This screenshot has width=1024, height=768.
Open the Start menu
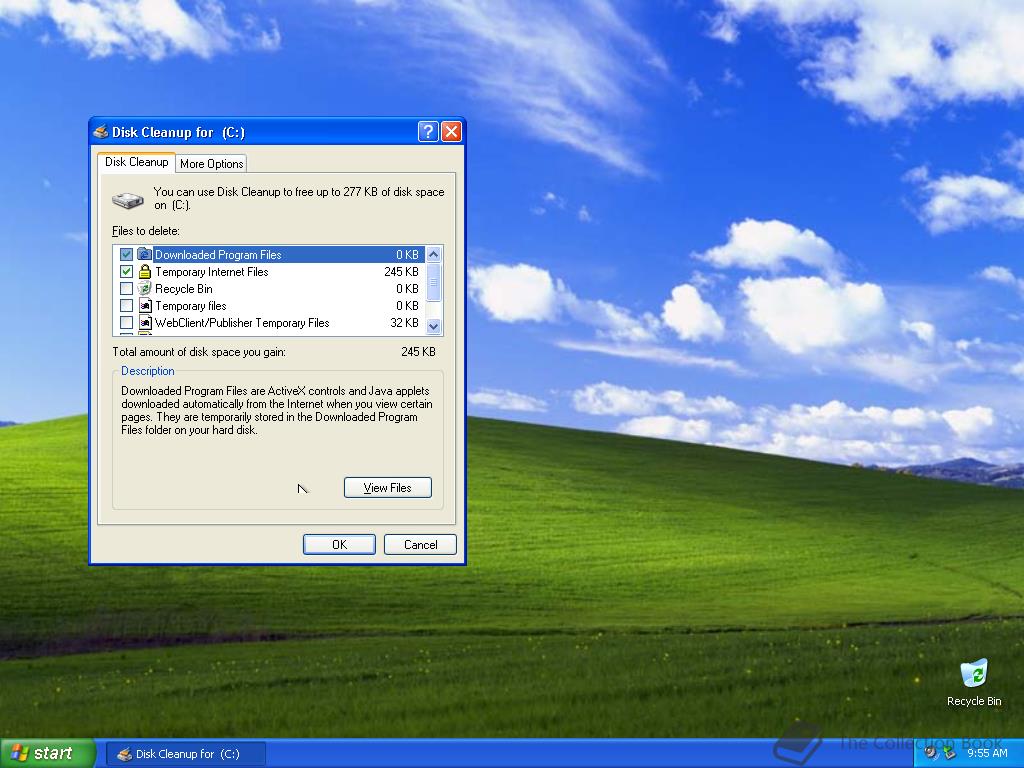[47, 753]
